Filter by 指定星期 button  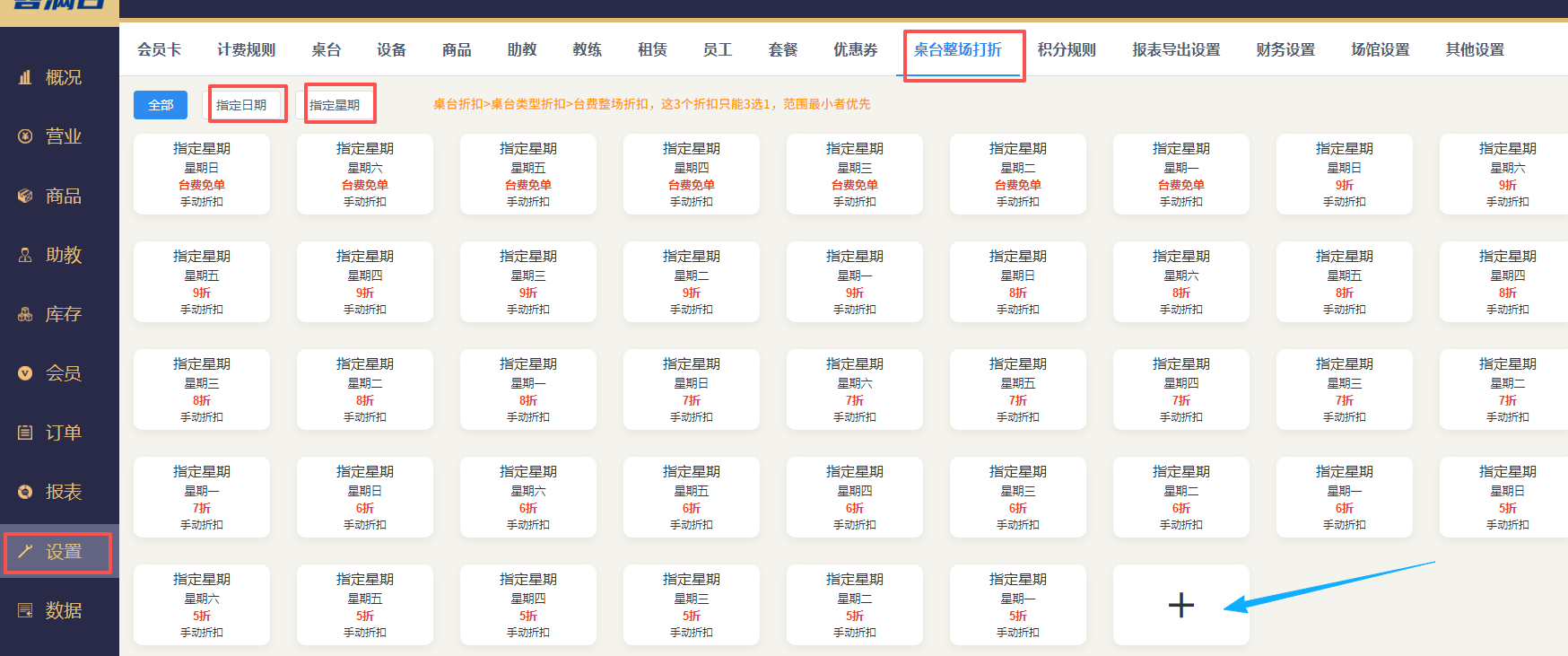tap(335, 105)
